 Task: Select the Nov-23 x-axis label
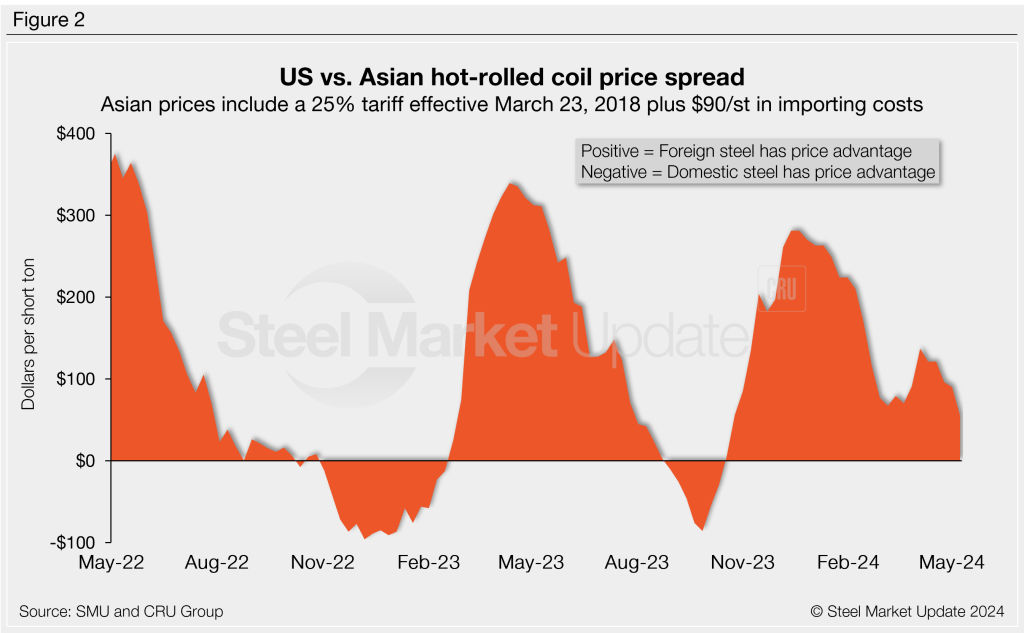click(x=744, y=563)
